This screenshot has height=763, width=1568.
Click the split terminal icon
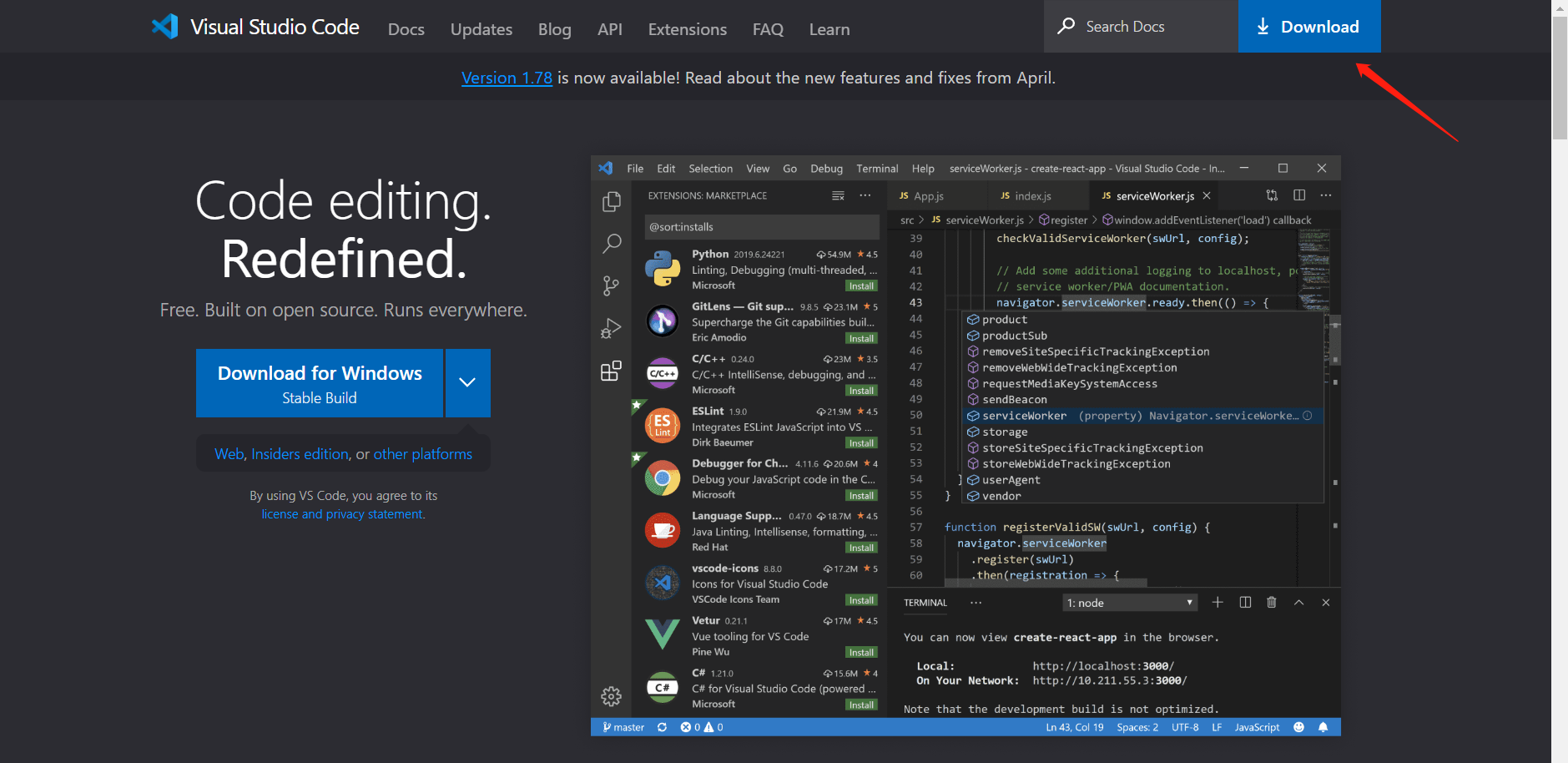[x=1245, y=603]
